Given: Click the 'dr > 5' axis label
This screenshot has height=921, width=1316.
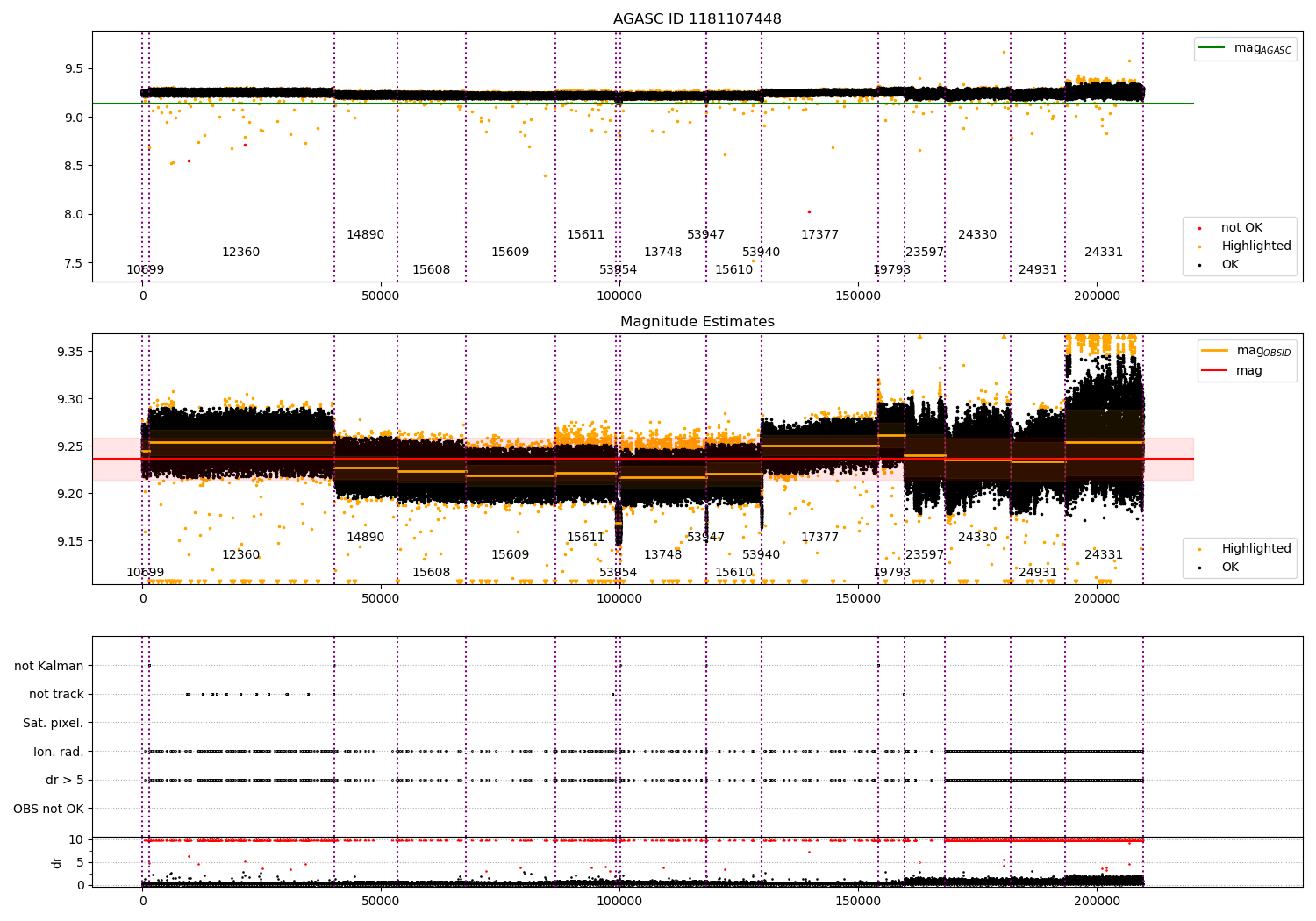Looking at the screenshot, I should coord(65,781).
